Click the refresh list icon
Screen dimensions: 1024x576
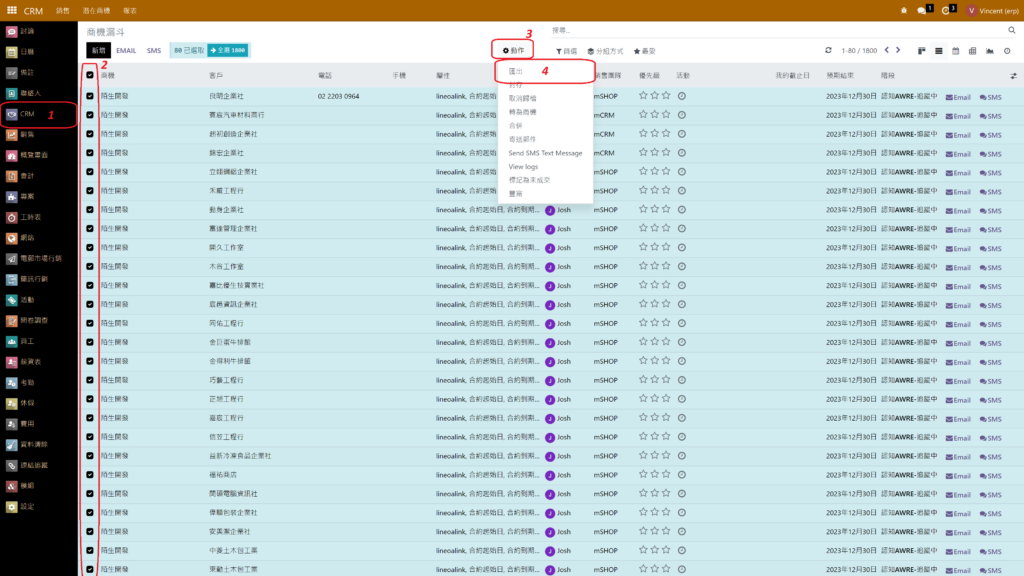(828, 50)
